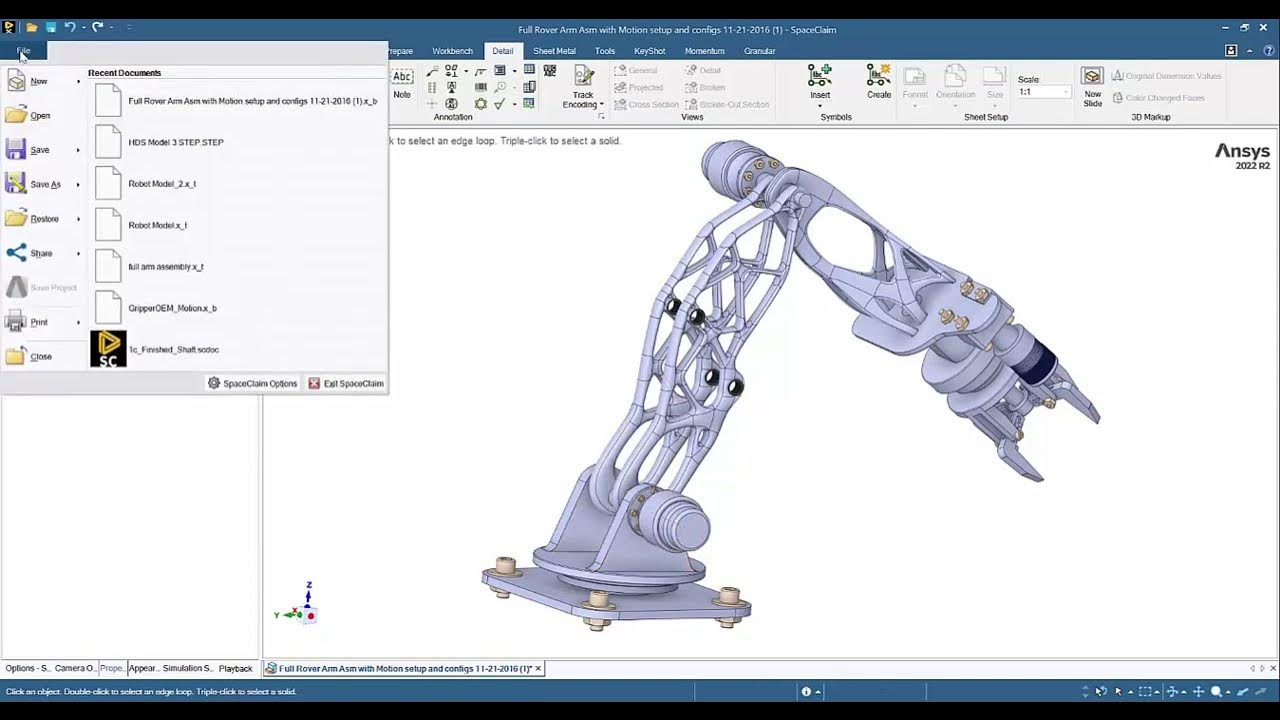The image size is (1280, 720).
Task: Click the status bar info icon
Action: [806, 692]
